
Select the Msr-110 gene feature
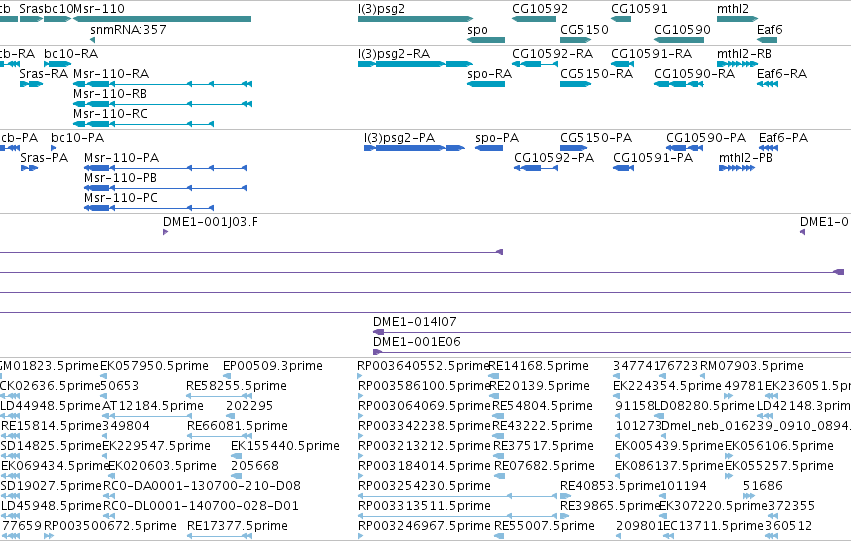162,19
